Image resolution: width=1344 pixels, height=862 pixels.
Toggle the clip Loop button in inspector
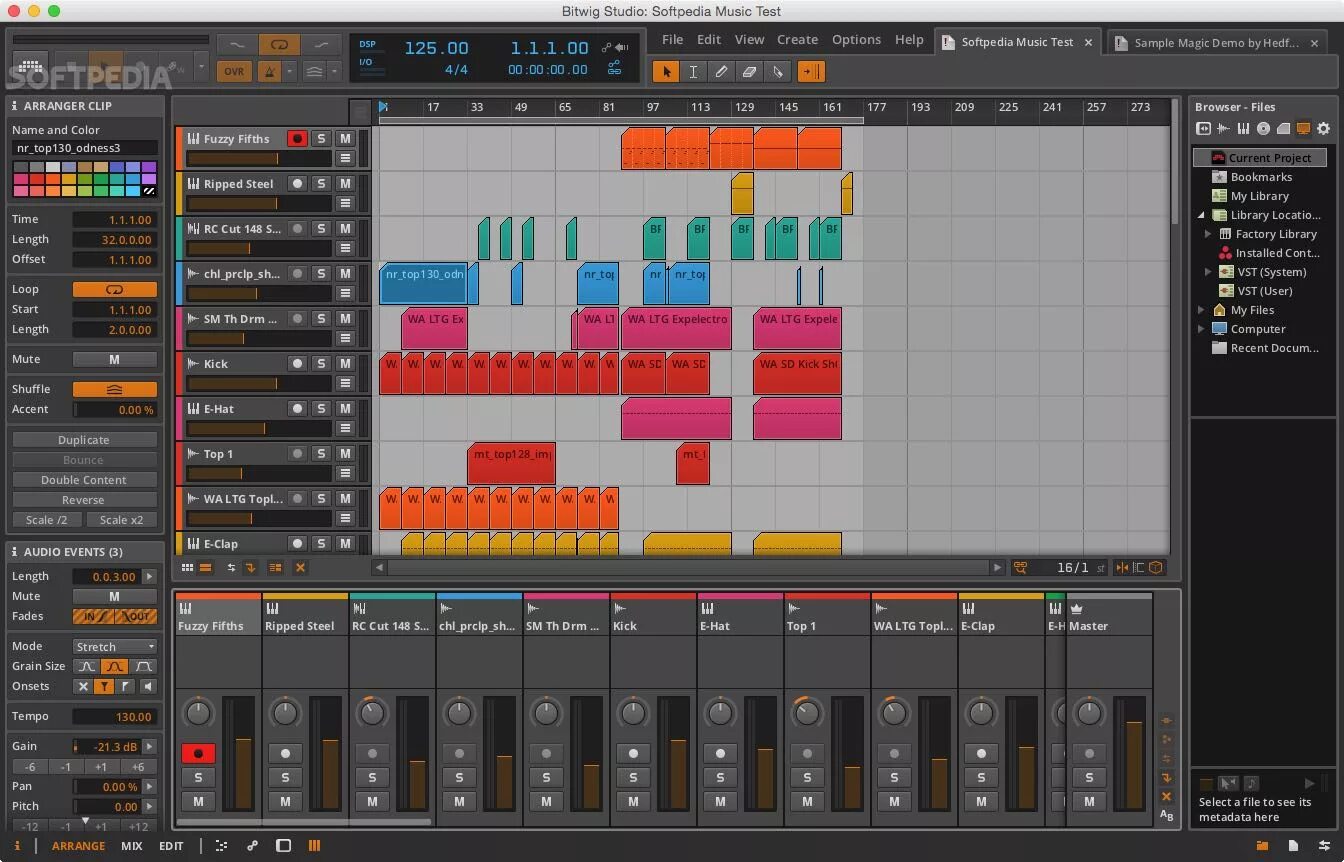(x=114, y=289)
